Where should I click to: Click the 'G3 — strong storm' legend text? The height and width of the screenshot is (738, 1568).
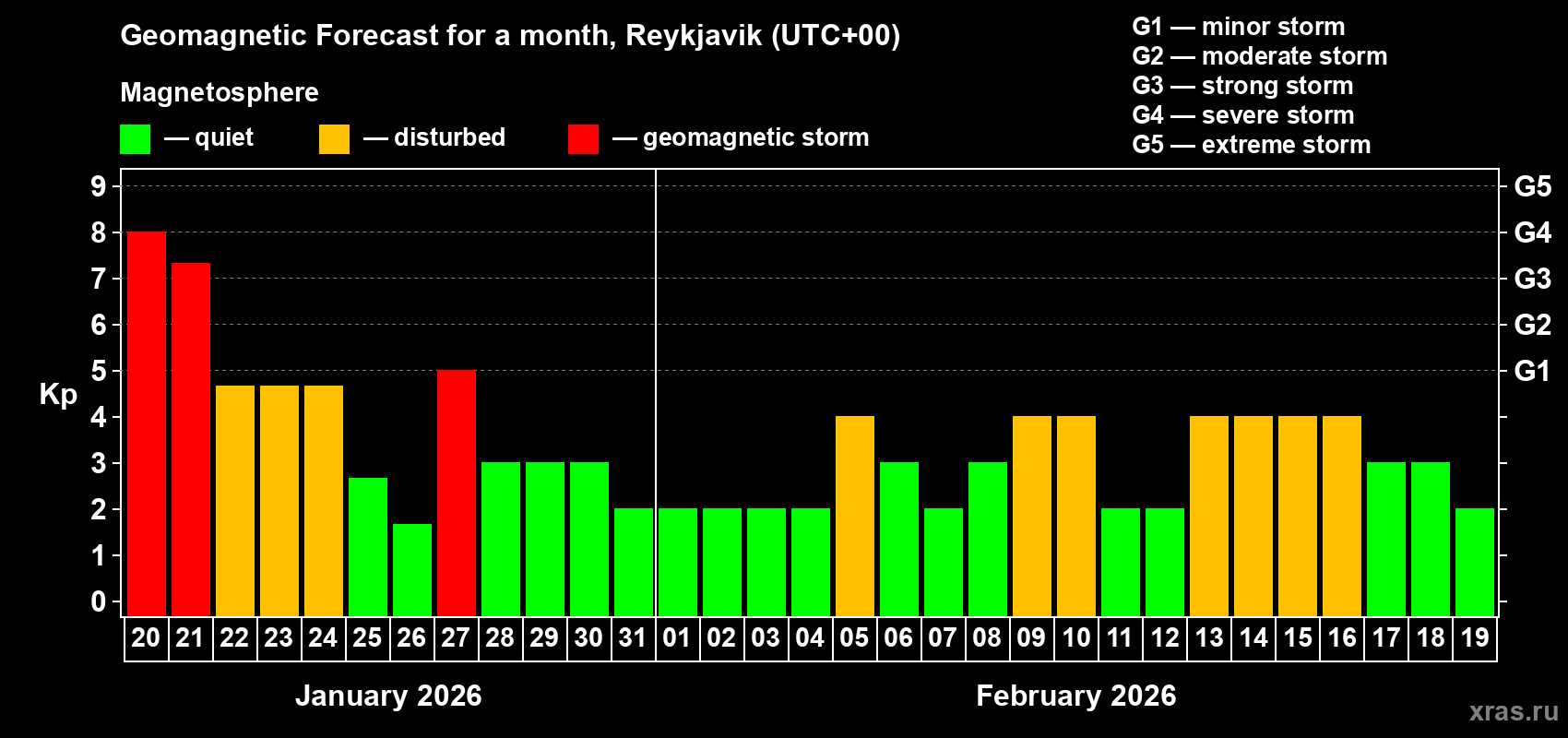(1243, 86)
